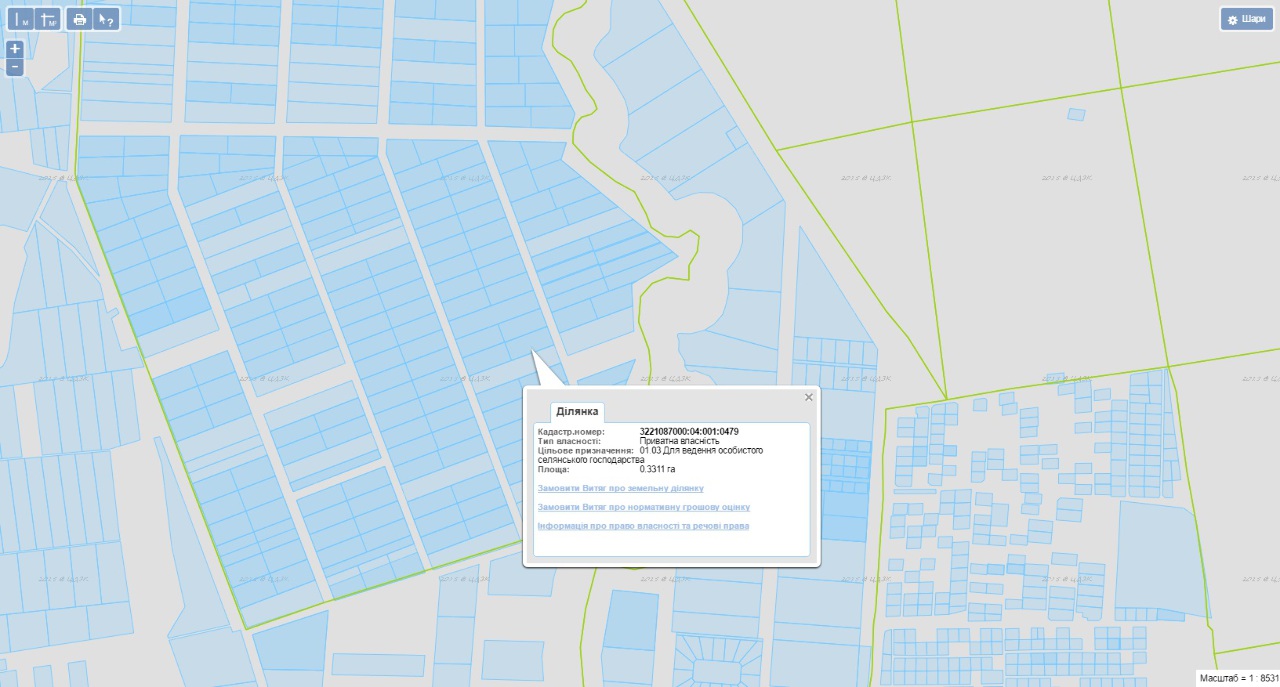
Task: Click the cadastral number 3221087000:04:001:0479
Action: pos(688,432)
